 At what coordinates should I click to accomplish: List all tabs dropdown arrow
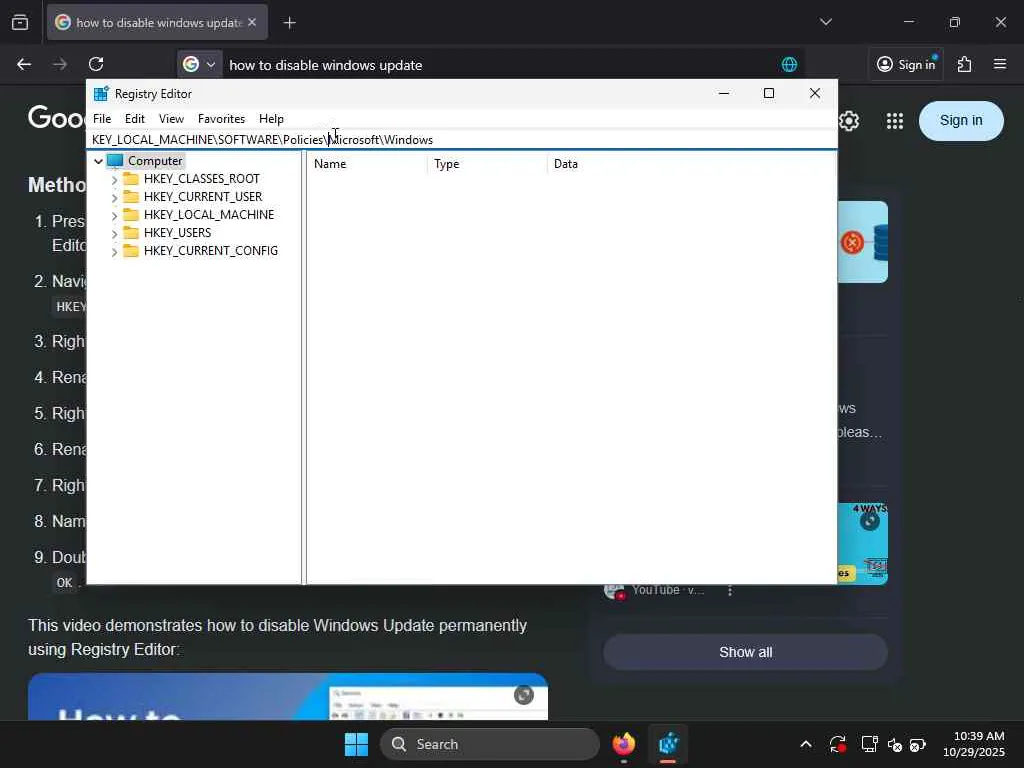pyautogui.click(x=825, y=22)
